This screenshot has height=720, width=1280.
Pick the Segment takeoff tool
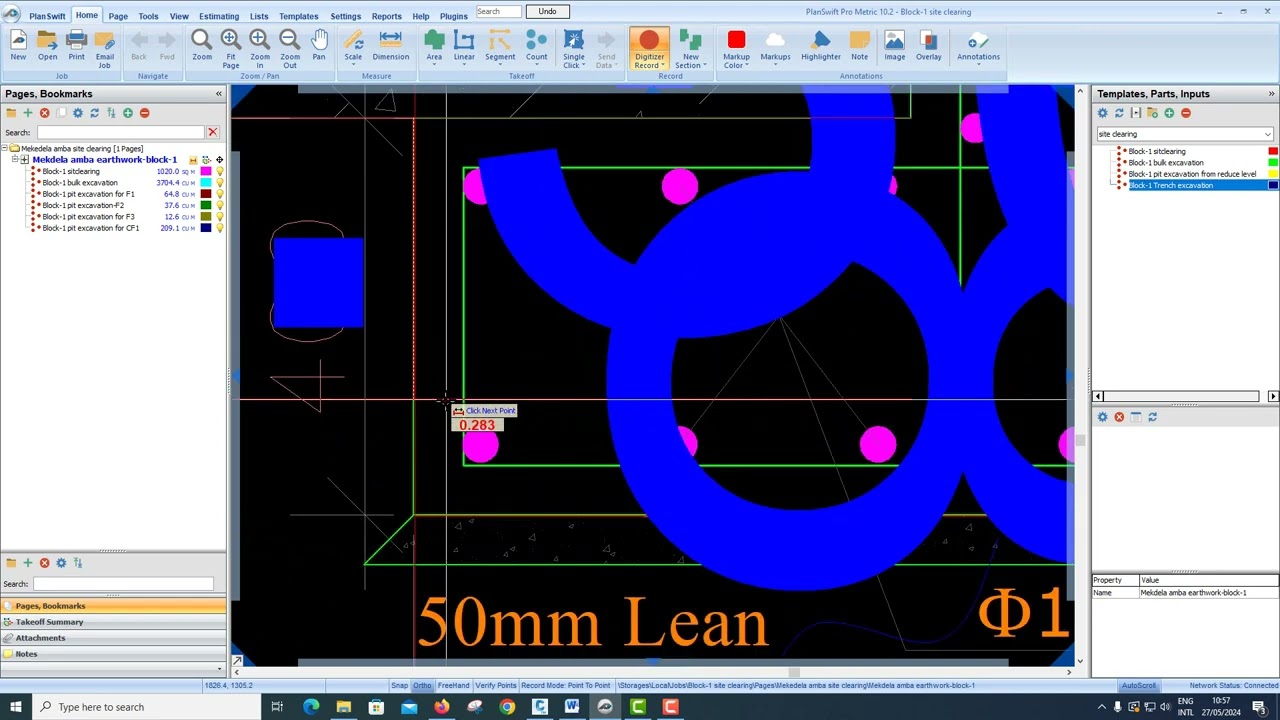500,45
